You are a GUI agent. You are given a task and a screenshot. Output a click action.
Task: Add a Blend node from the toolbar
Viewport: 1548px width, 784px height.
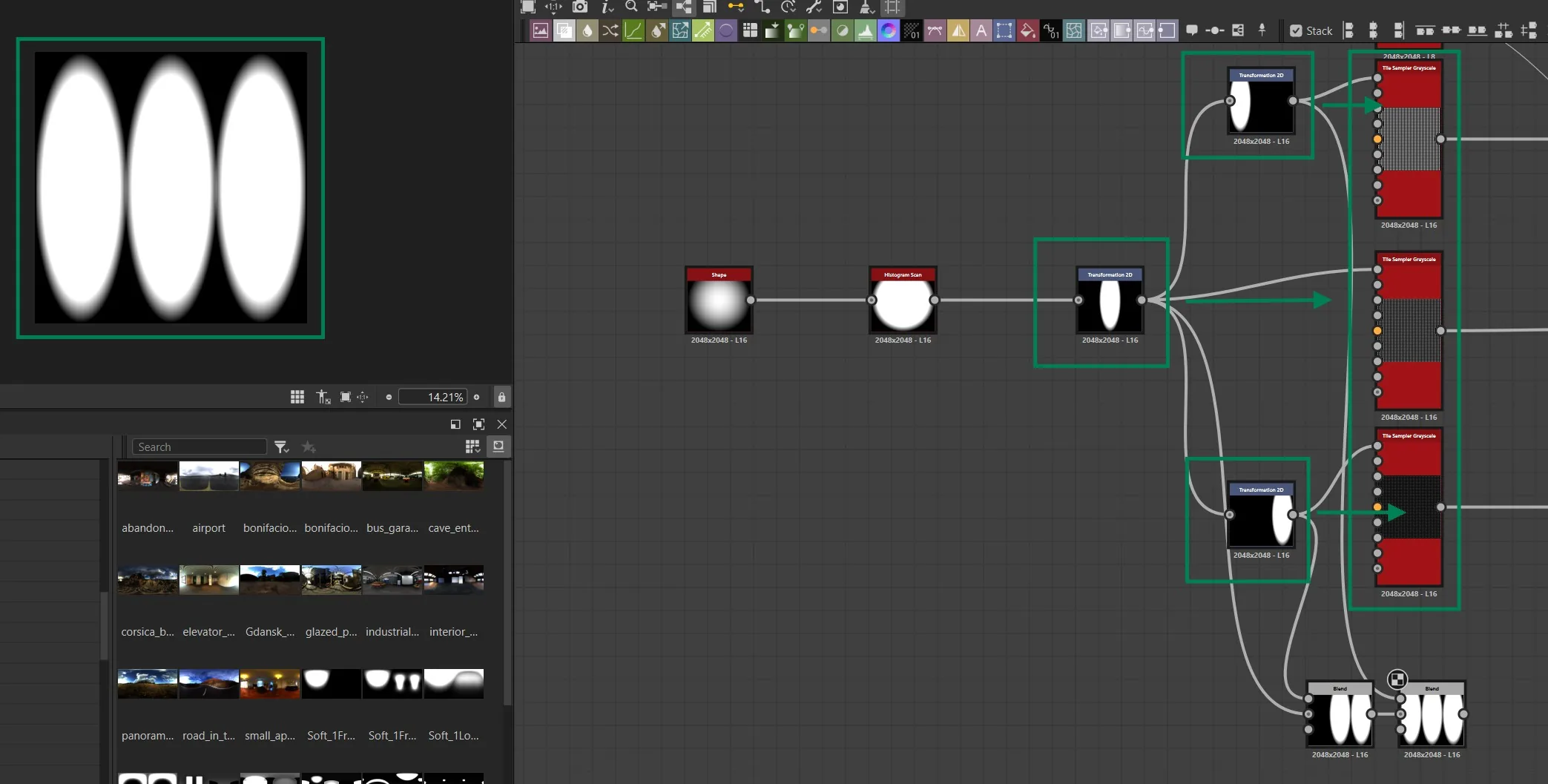[x=564, y=30]
